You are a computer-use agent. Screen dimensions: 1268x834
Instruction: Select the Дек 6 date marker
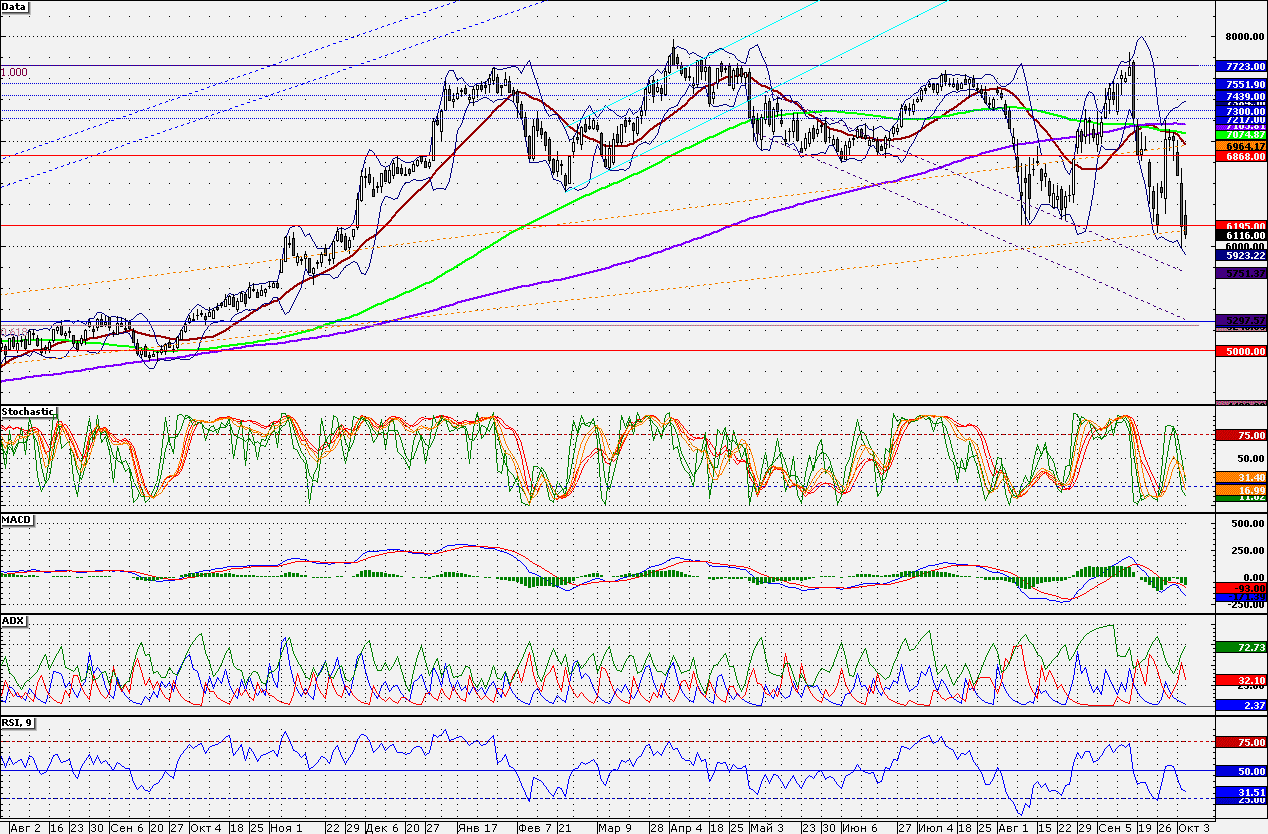point(383,828)
